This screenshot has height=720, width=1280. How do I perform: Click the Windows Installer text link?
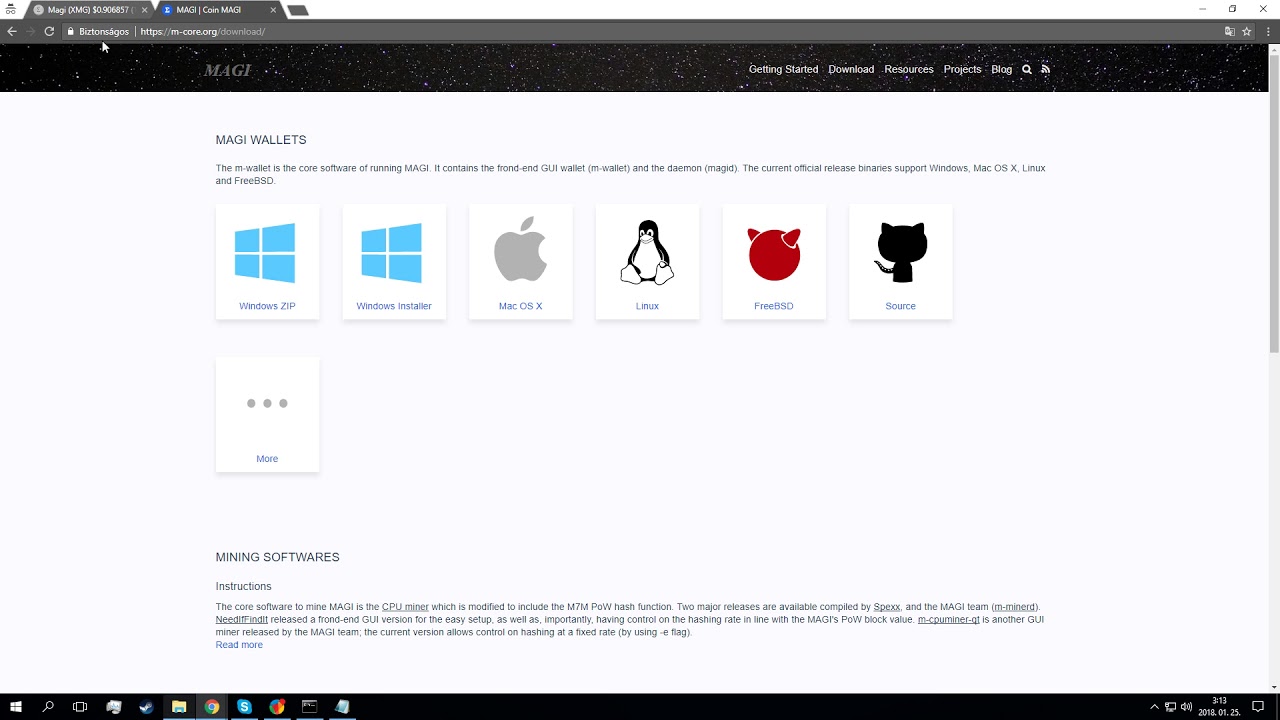394,306
